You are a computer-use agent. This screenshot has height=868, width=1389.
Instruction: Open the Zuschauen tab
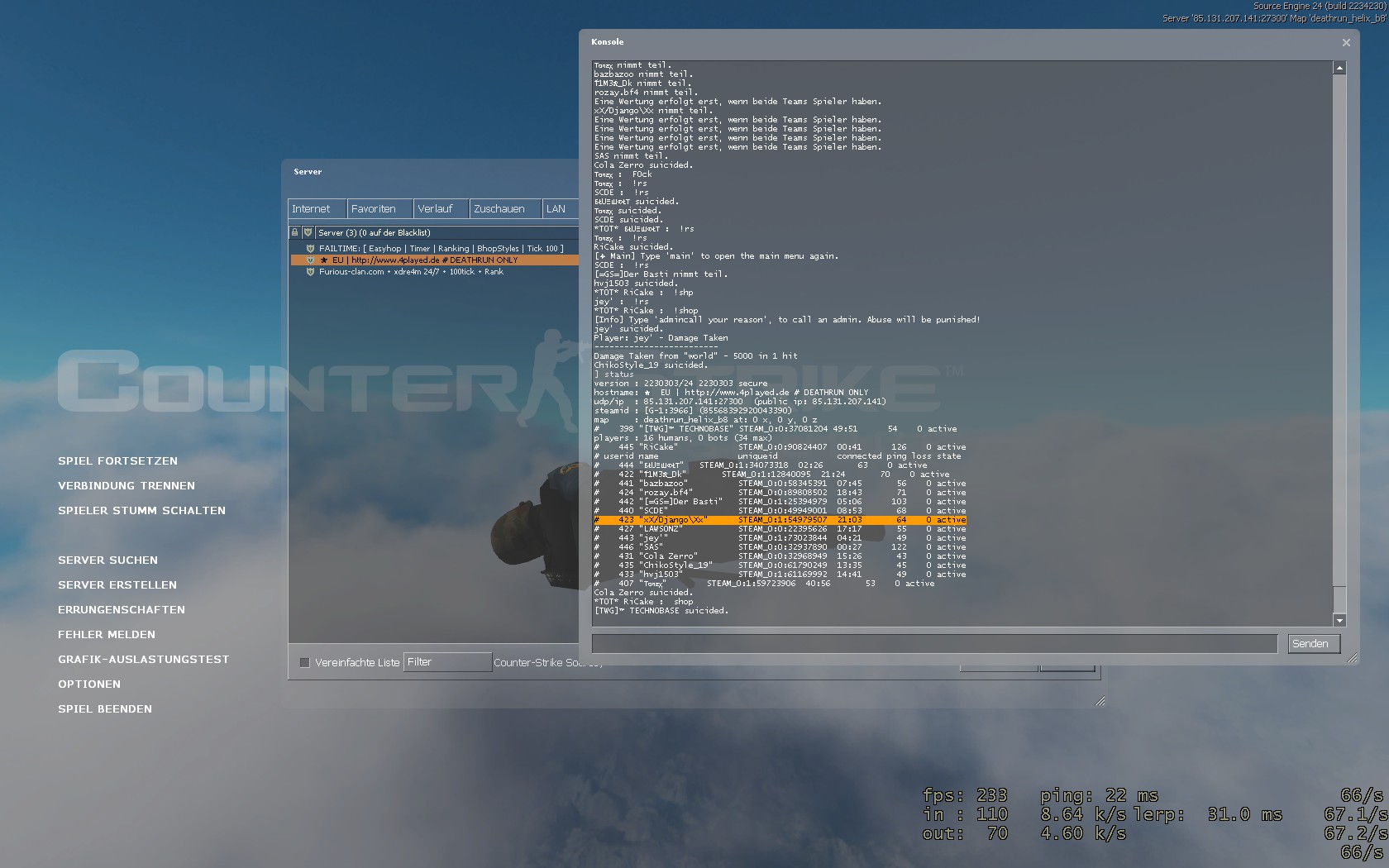[506, 209]
